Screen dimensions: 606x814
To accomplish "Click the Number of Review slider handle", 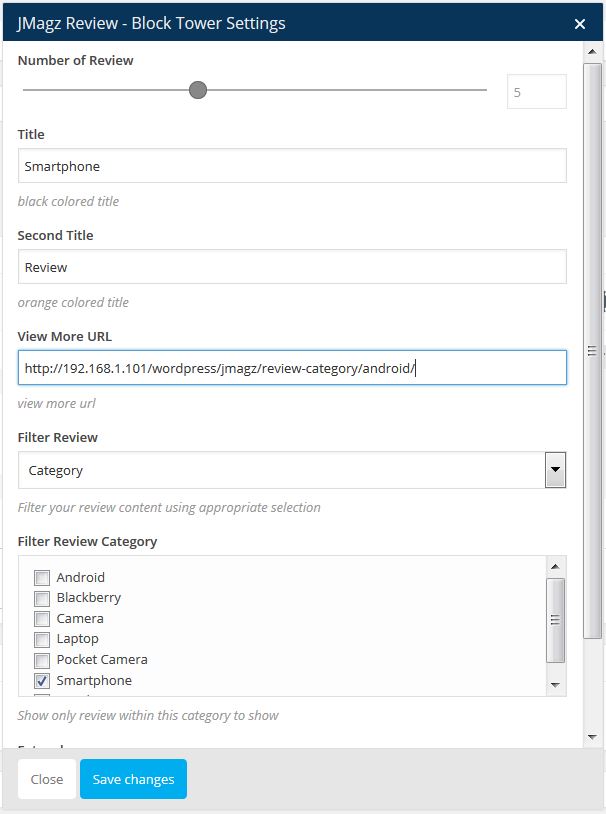I will (x=198, y=91).
